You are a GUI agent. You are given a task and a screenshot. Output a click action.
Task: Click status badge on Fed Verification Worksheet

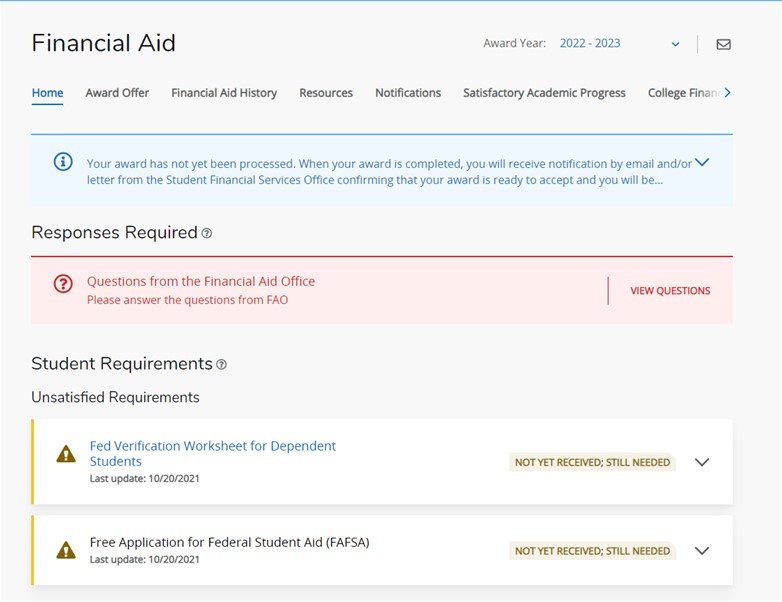coord(592,462)
